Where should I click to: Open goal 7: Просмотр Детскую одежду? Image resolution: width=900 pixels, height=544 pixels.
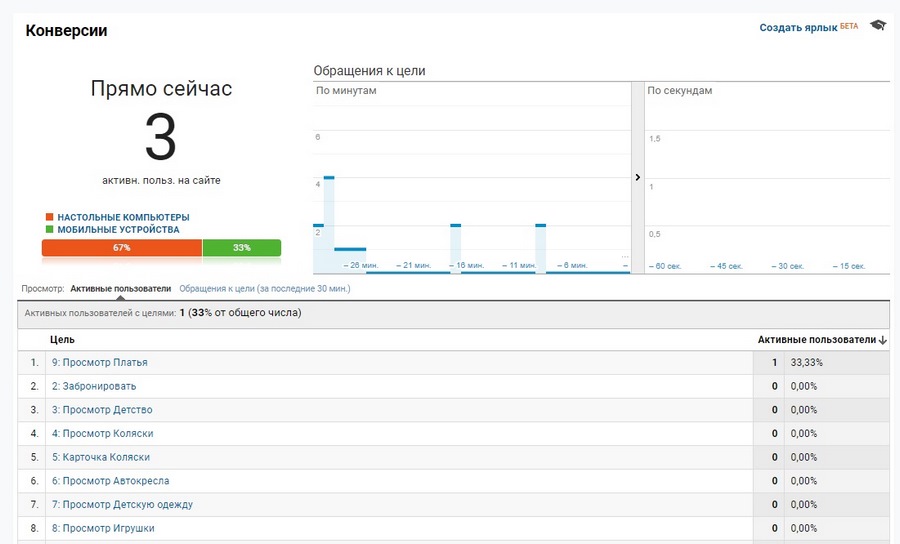pos(122,504)
